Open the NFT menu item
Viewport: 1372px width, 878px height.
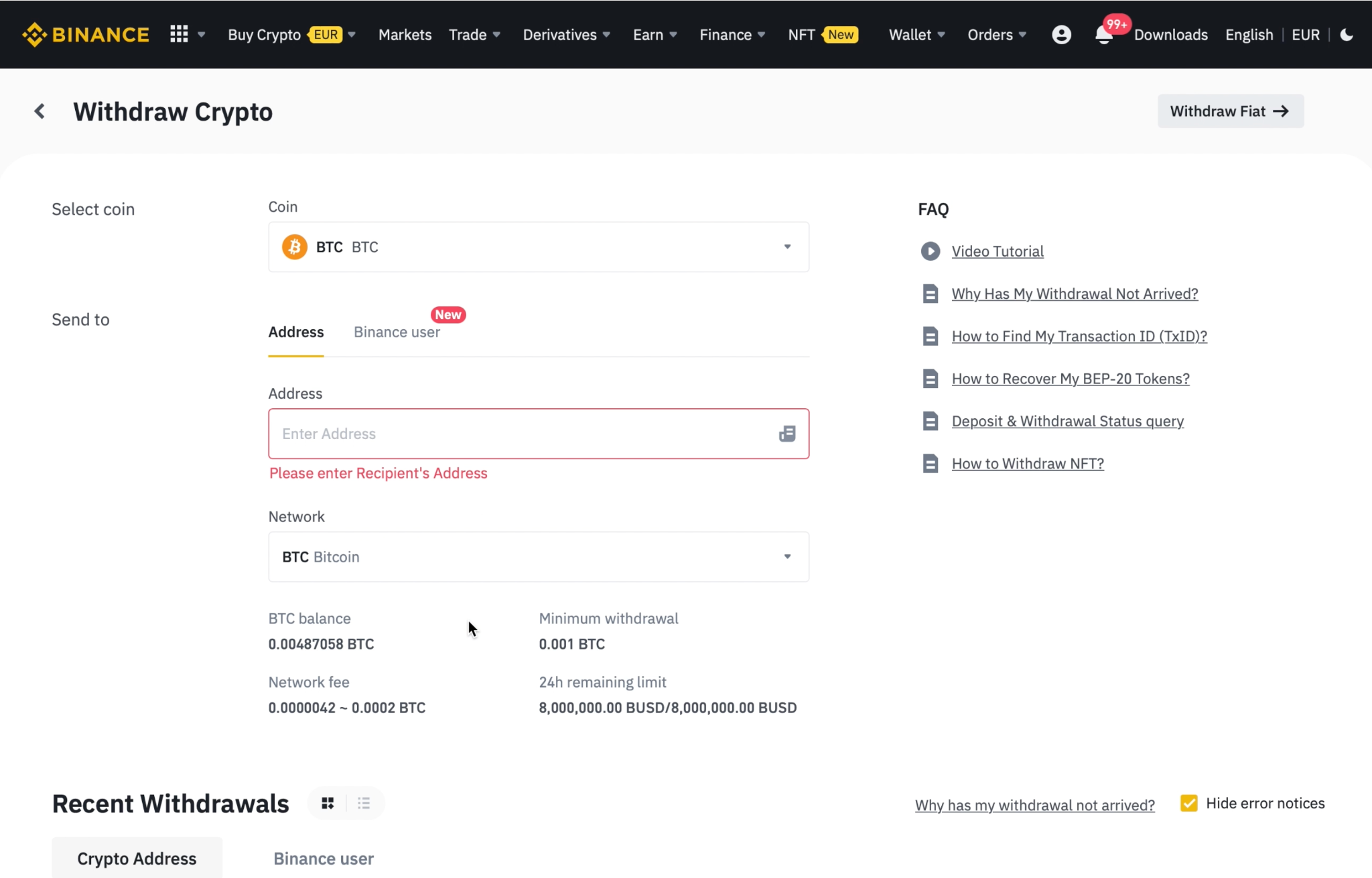(823, 35)
